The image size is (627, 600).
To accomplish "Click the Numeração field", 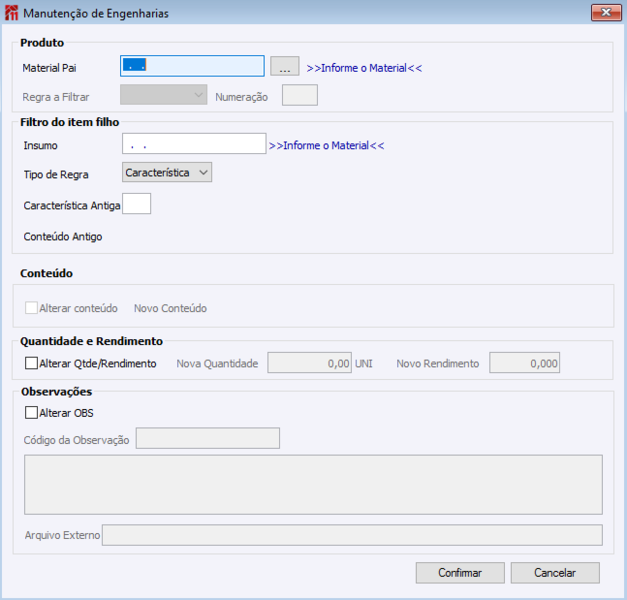I will pyautogui.click(x=300, y=95).
